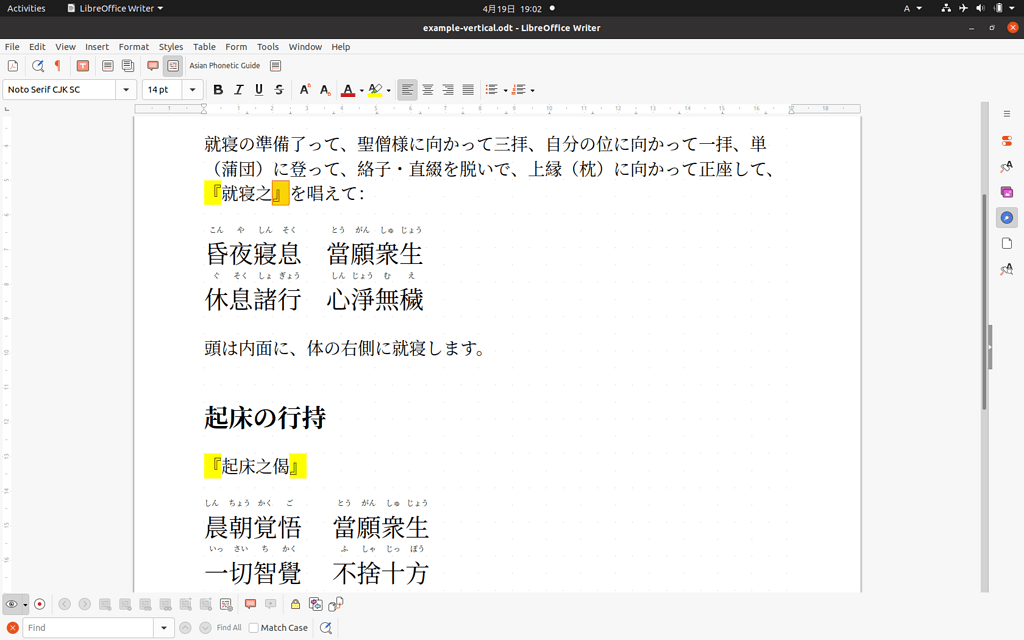Open the font size dropdown
Image resolution: width=1024 pixels, height=640 pixels.
coord(191,89)
